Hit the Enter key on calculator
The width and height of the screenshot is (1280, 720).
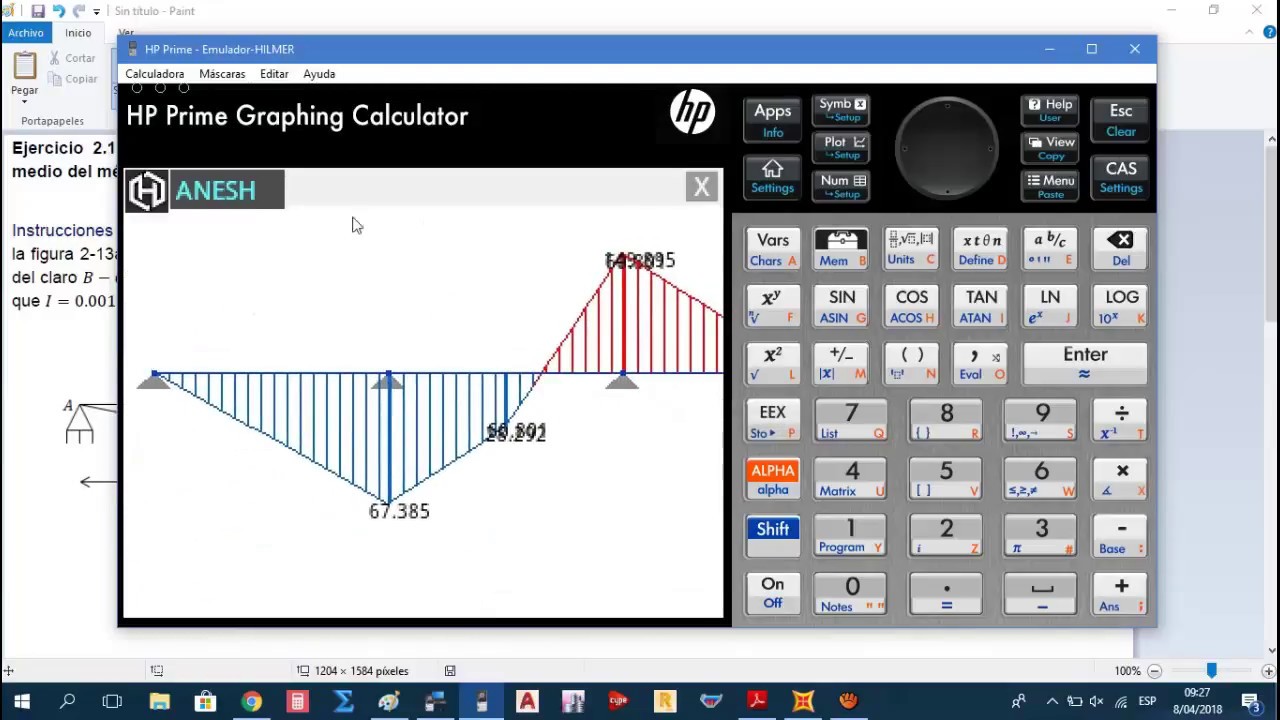1085,363
